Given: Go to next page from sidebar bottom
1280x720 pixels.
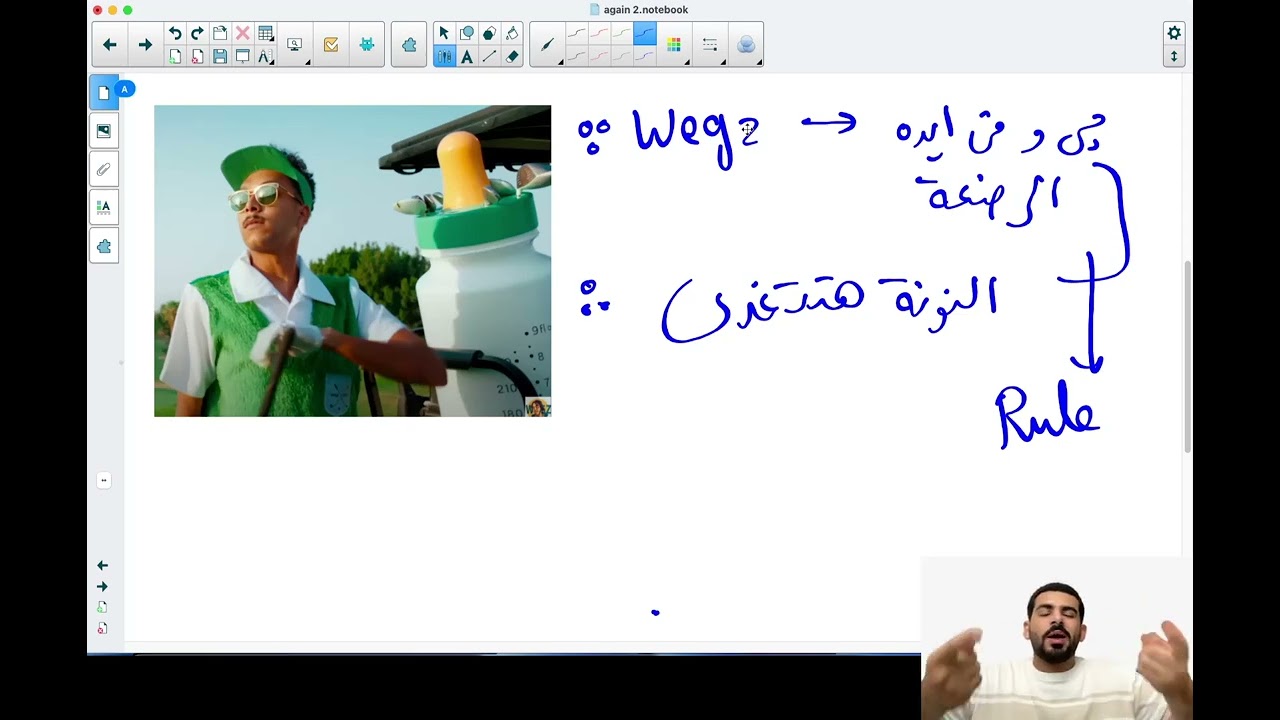Looking at the screenshot, I should click(x=102, y=587).
